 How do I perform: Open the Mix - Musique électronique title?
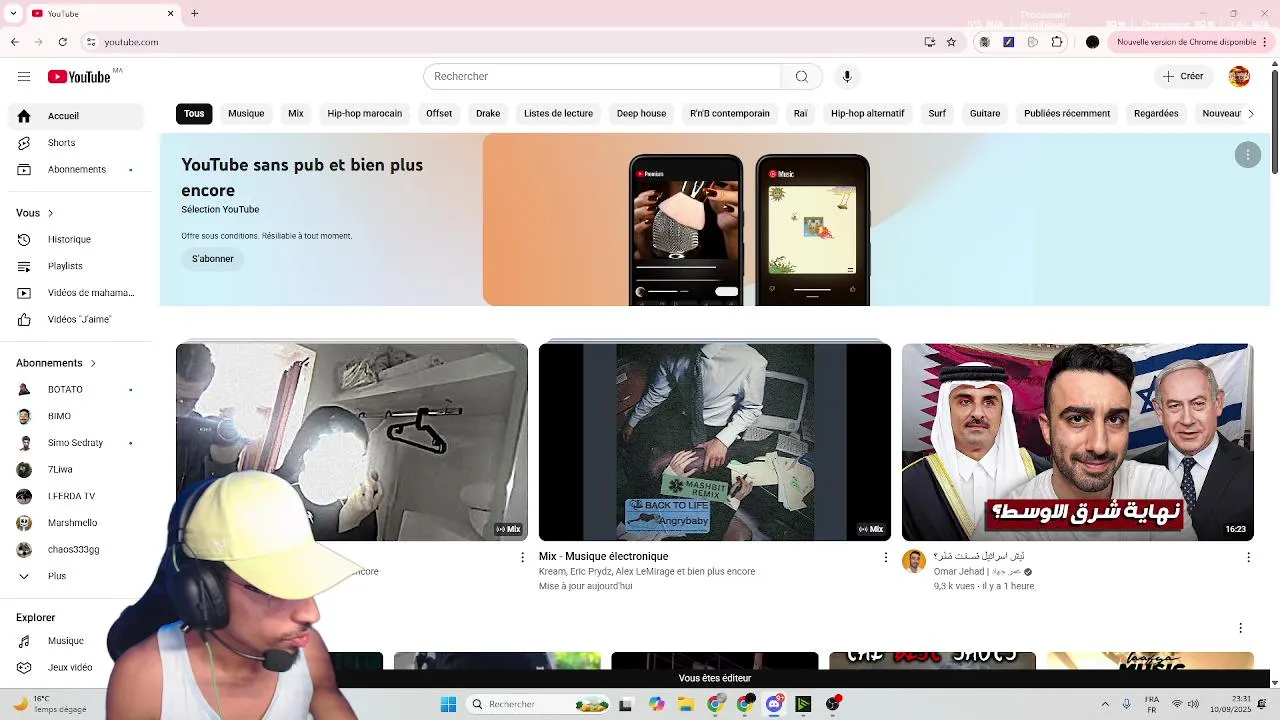point(604,557)
